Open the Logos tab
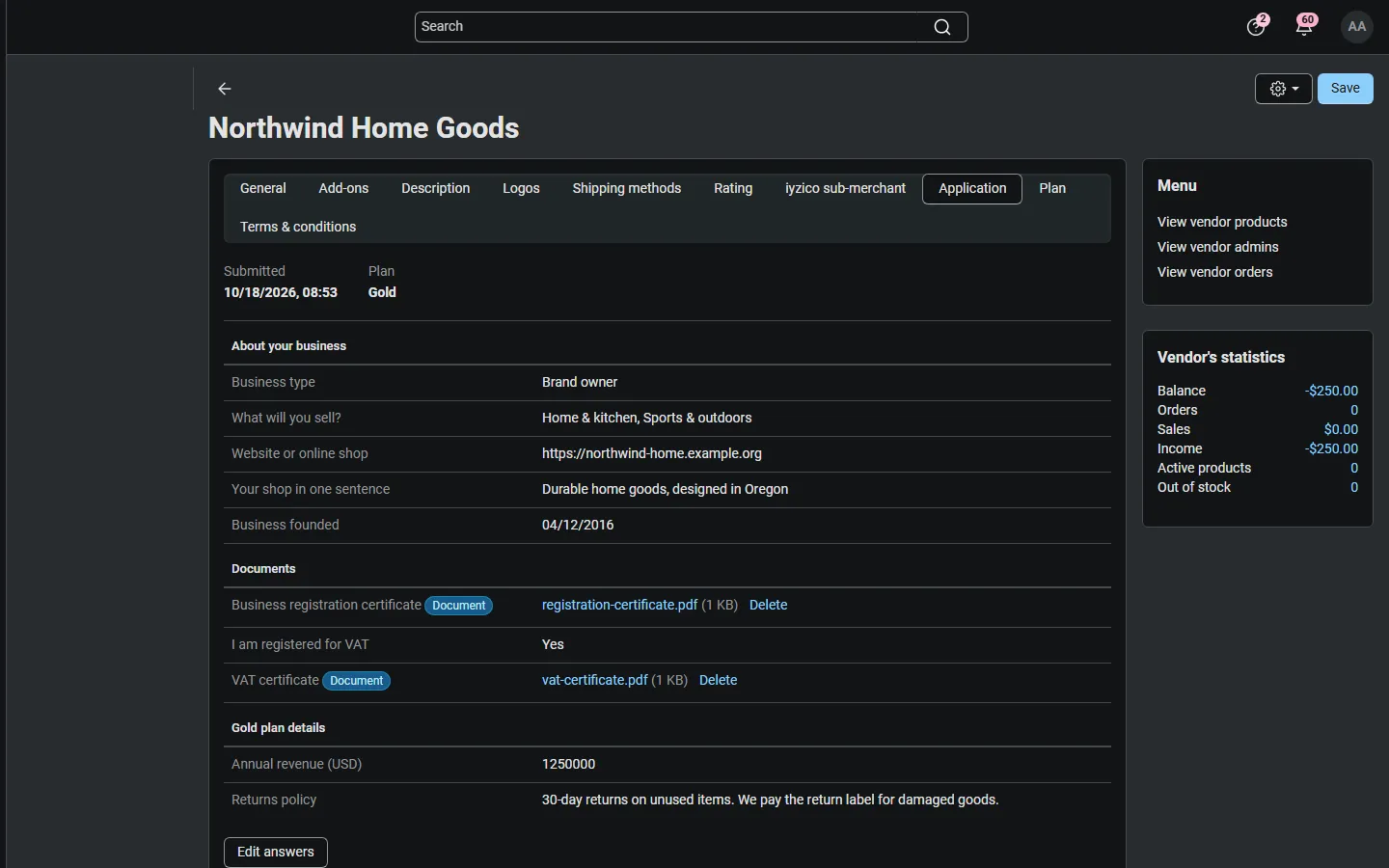This screenshot has height=868, width=1389. click(521, 189)
